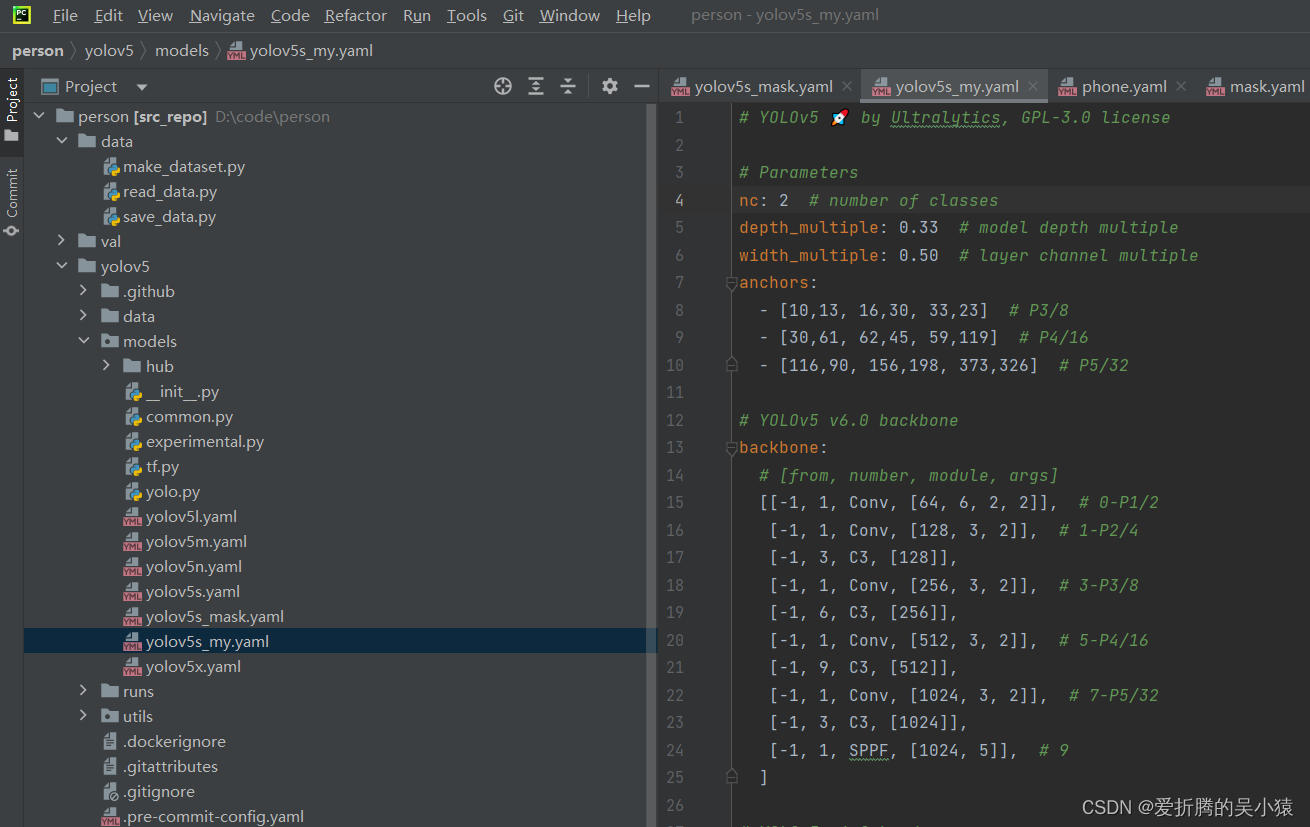The height and width of the screenshot is (827, 1310).
Task: Switch to the mask.yaml tab
Action: tap(1256, 87)
